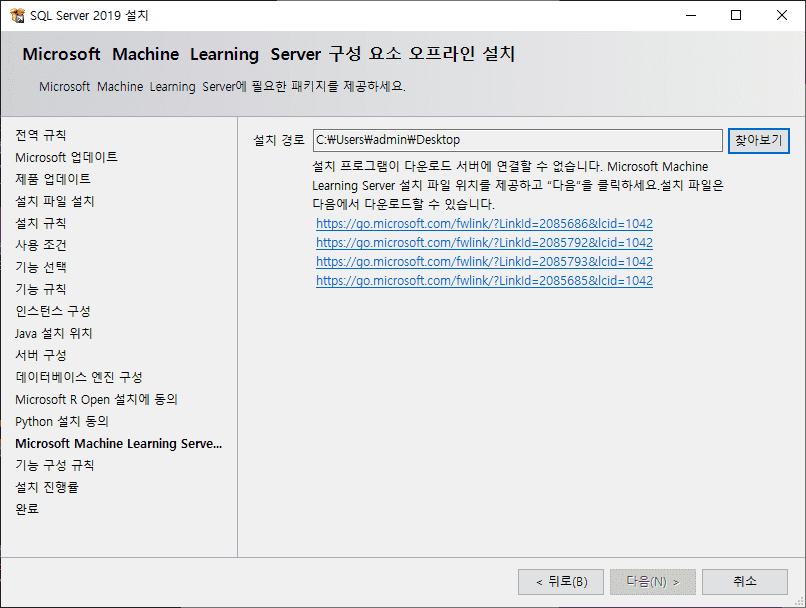
Task: Select the Microsoft 업데이트 step
Action: click(66, 157)
